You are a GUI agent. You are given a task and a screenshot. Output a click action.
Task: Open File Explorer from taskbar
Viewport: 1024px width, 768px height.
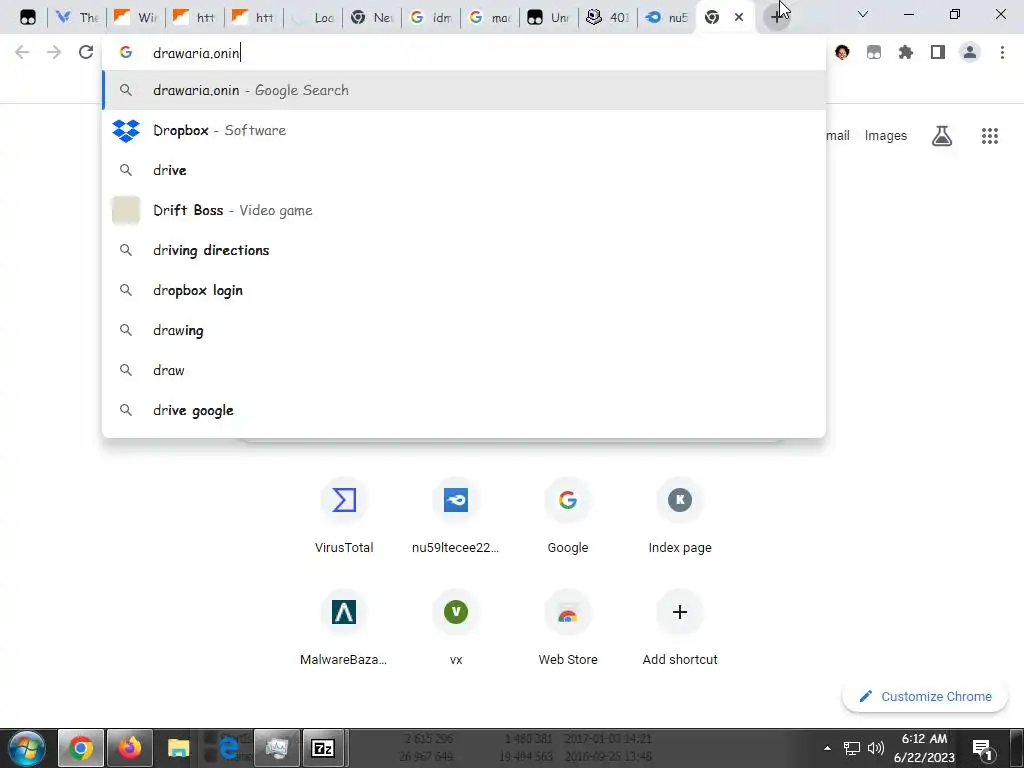point(178,748)
